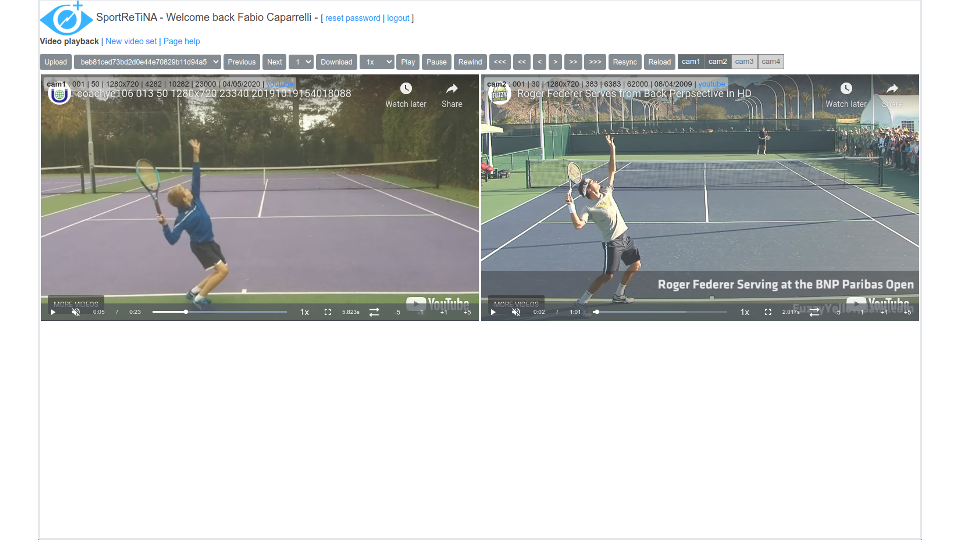The height and width of the screenshot is (540, 960).
Task: Click the toolbar Pause button
Action: pyautogui.click(x=437, y=62)
